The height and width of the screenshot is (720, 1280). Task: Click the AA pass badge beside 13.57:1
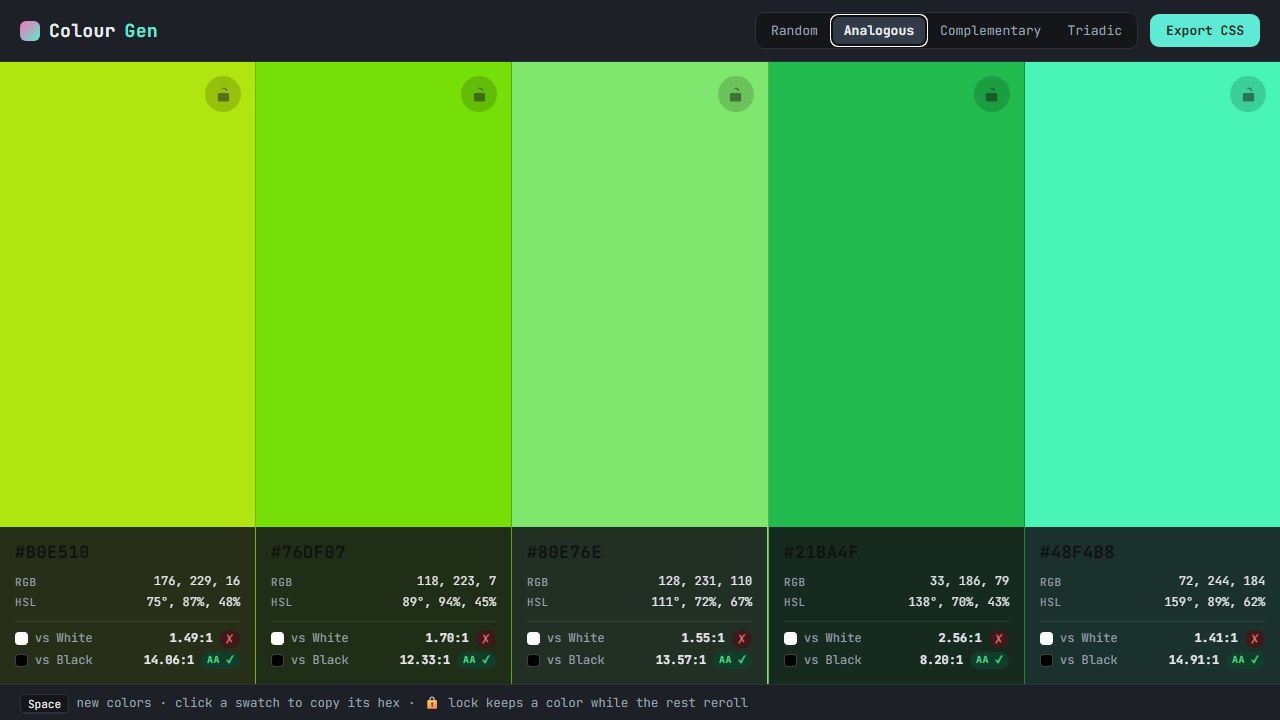(x=733, y=660)
